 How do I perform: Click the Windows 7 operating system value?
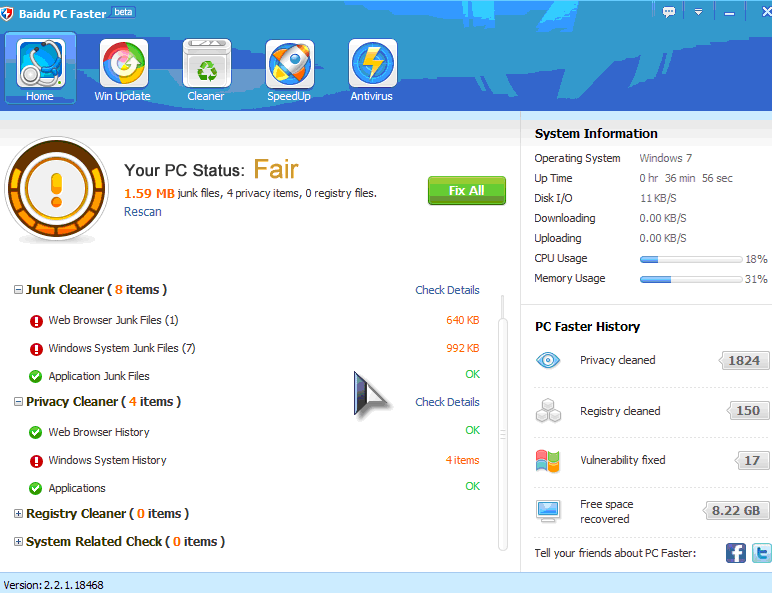(666, 158)
